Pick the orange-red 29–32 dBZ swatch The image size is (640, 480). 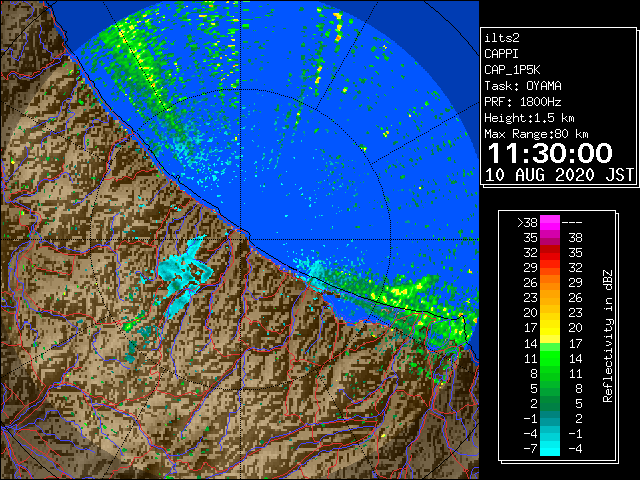click(550, 268)
